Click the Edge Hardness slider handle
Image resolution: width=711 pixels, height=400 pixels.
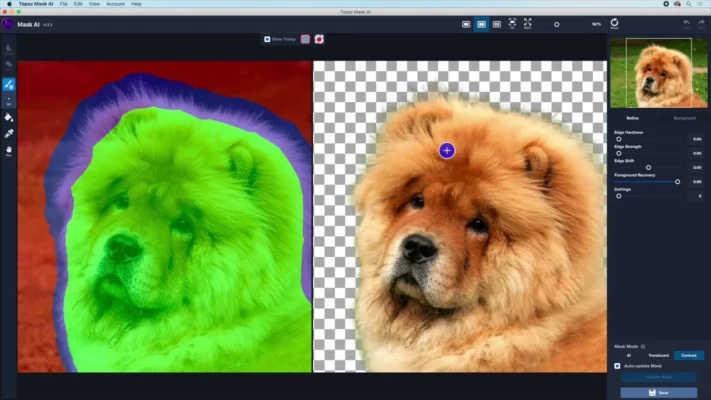click(x=618, y=139)
